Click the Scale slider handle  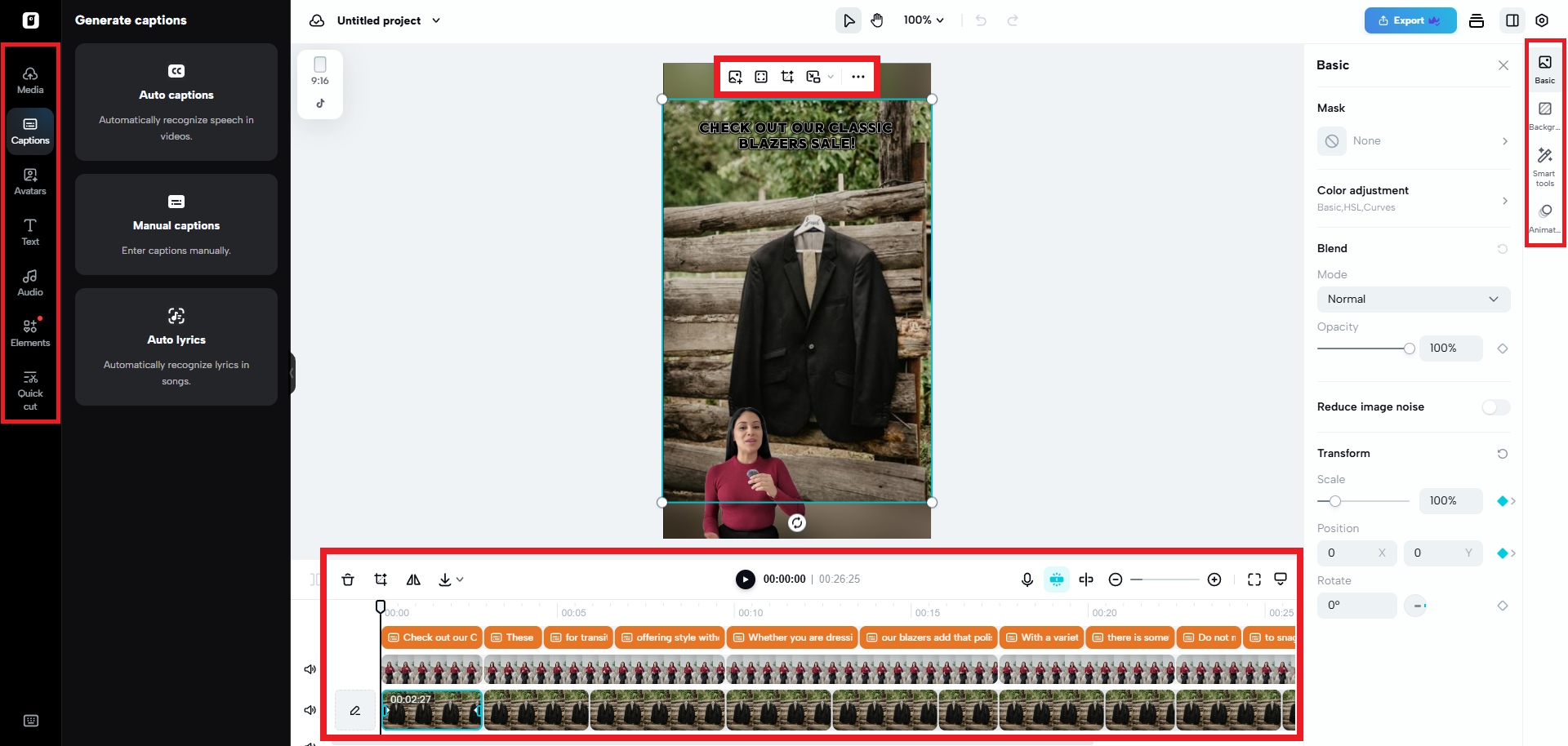[1335, 501]
